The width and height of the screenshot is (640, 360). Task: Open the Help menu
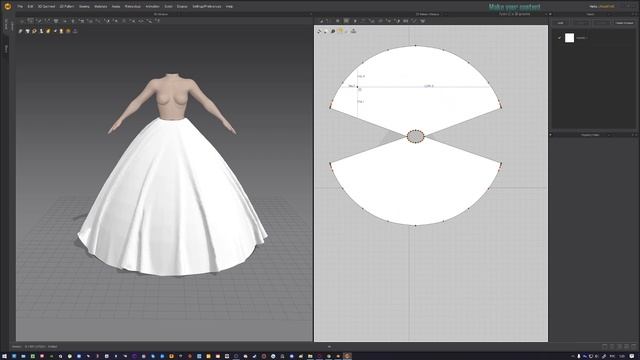pyautogui.click(x=229, y=7)
